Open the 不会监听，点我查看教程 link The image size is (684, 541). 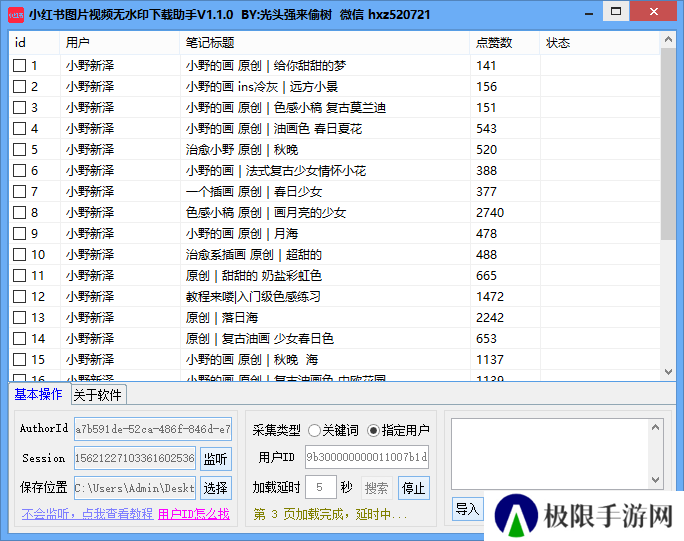[87, 514]
